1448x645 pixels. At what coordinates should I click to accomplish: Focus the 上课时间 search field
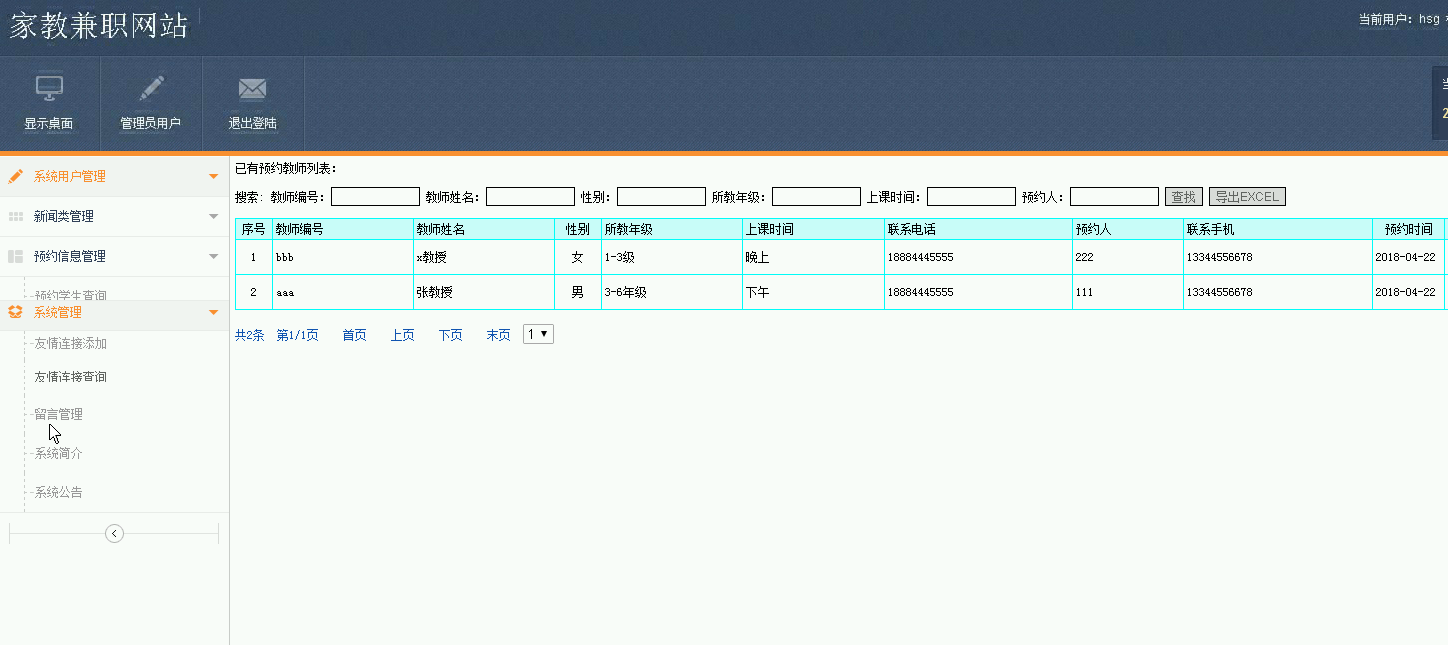click(x=971, y=197)
